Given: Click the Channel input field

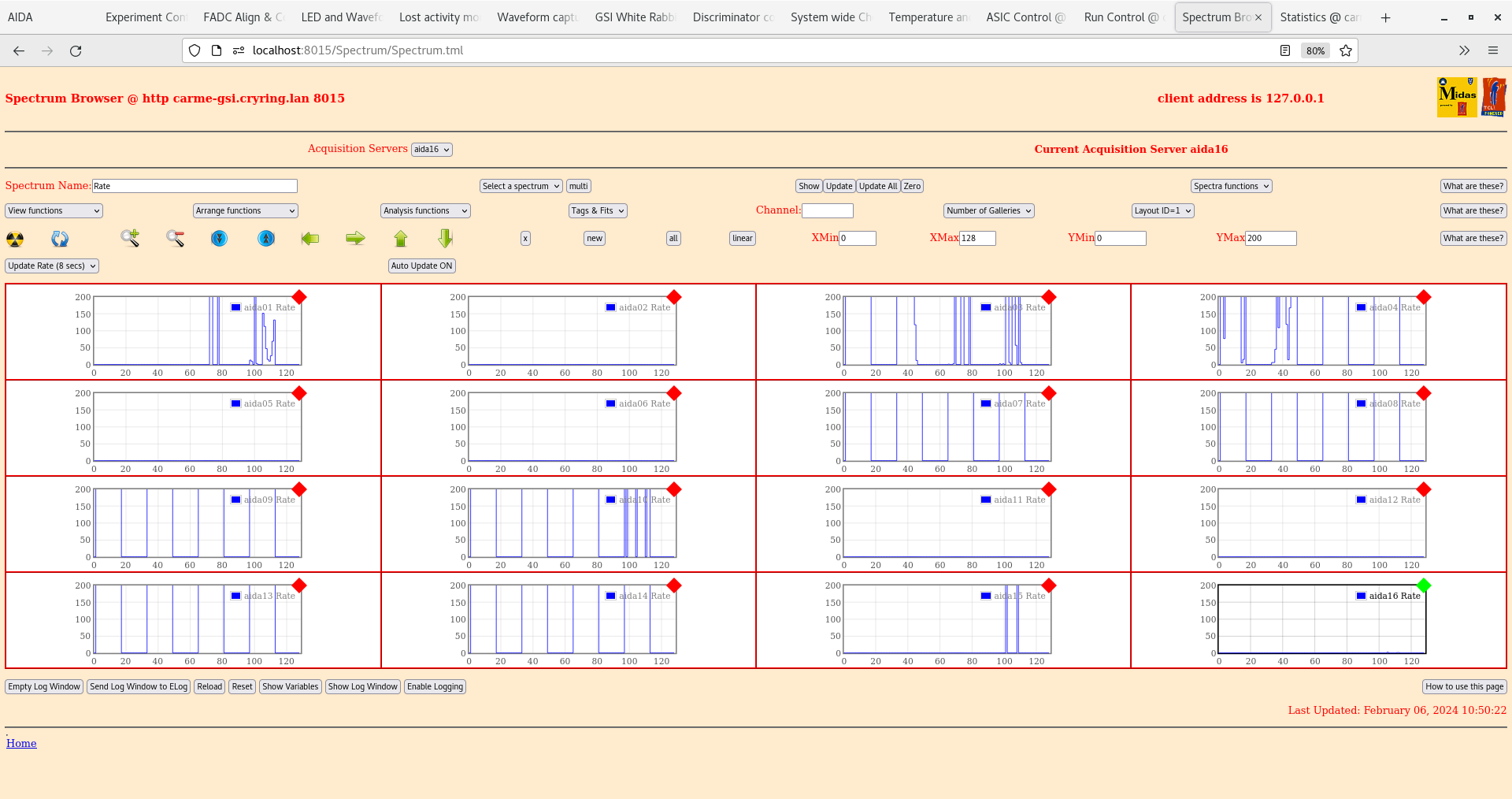Looking at the screenshot, I should (828, 210).
